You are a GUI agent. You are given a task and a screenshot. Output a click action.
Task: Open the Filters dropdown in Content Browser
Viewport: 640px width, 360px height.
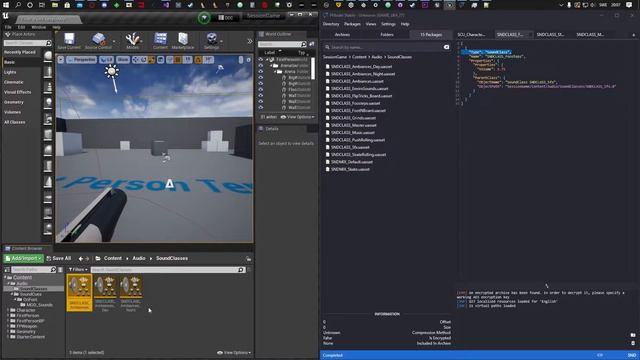coord(78,270)
